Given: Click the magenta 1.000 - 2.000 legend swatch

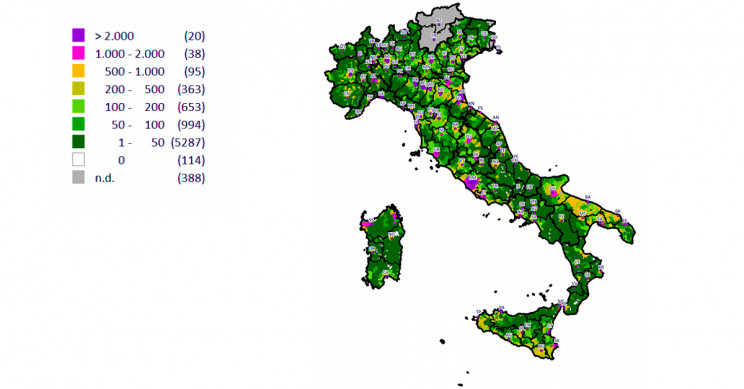Looking at the screenshot, I should 78,53.
